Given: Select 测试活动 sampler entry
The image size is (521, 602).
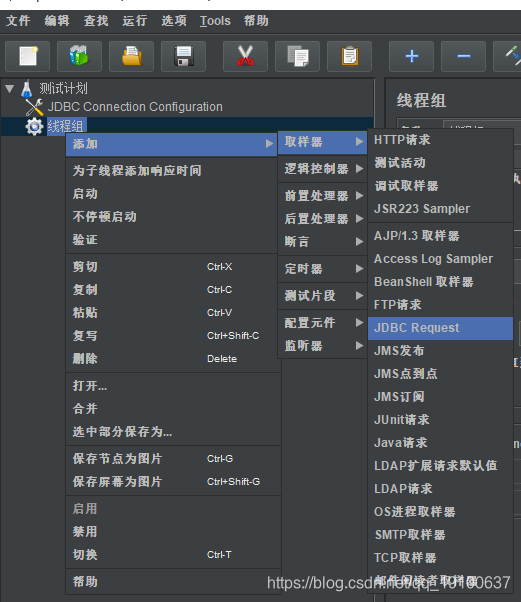Looking at the screenshot, I should tap(440, 163).
